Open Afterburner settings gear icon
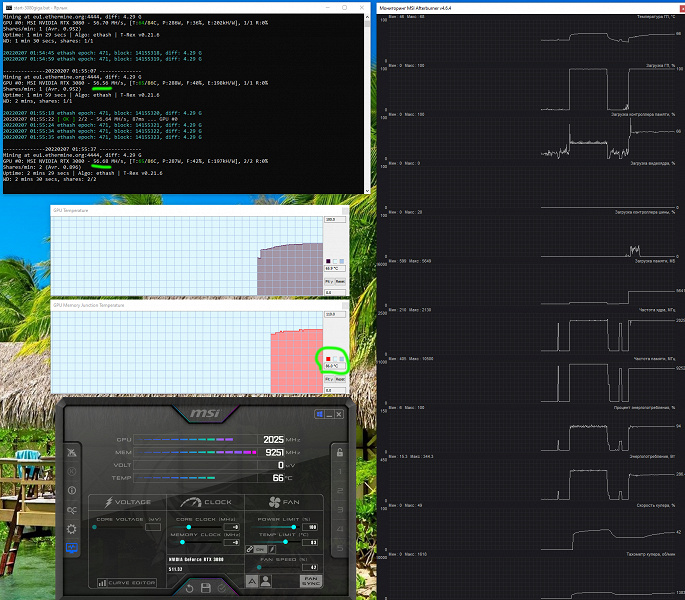The image size is (685, 600). click(x=72, y=529)
